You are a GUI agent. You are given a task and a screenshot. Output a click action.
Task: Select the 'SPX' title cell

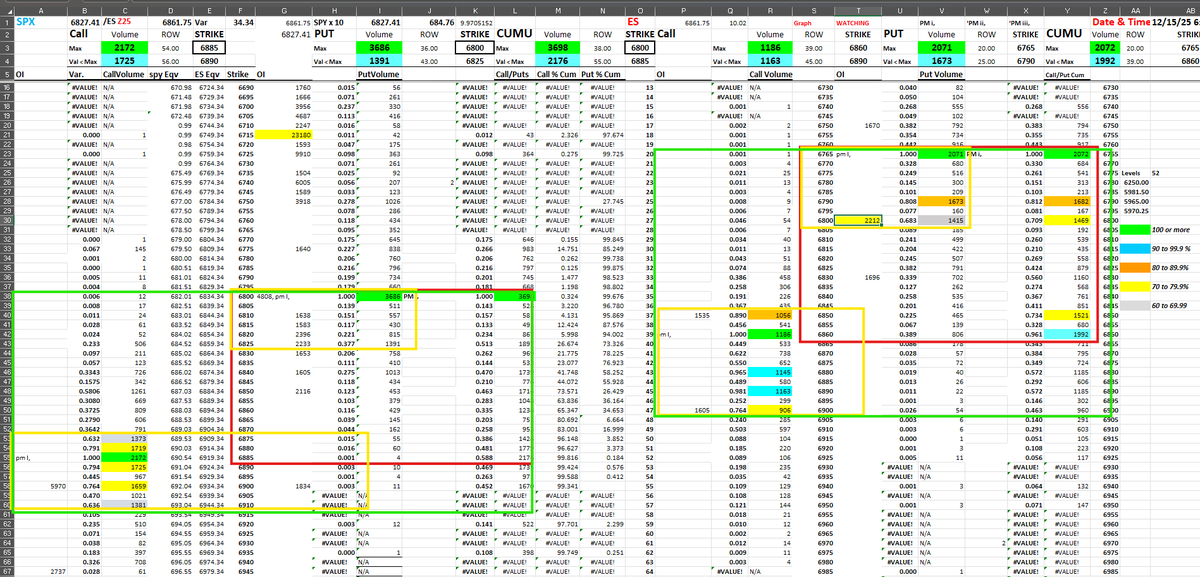click(x=39, y=20)
